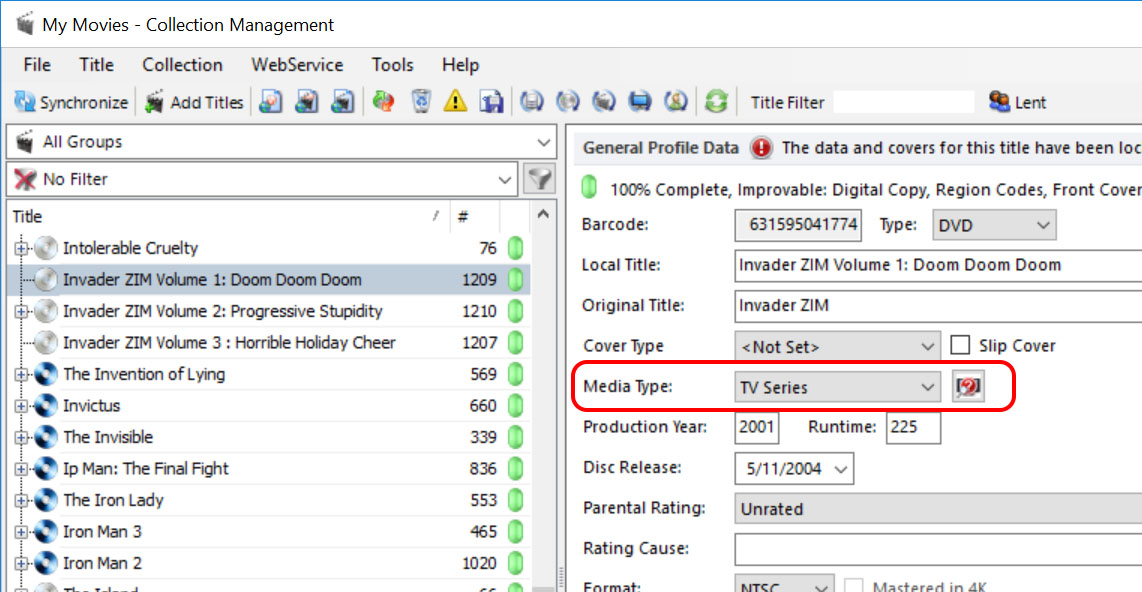Open the Cover Type dropdown

point(837,346)
